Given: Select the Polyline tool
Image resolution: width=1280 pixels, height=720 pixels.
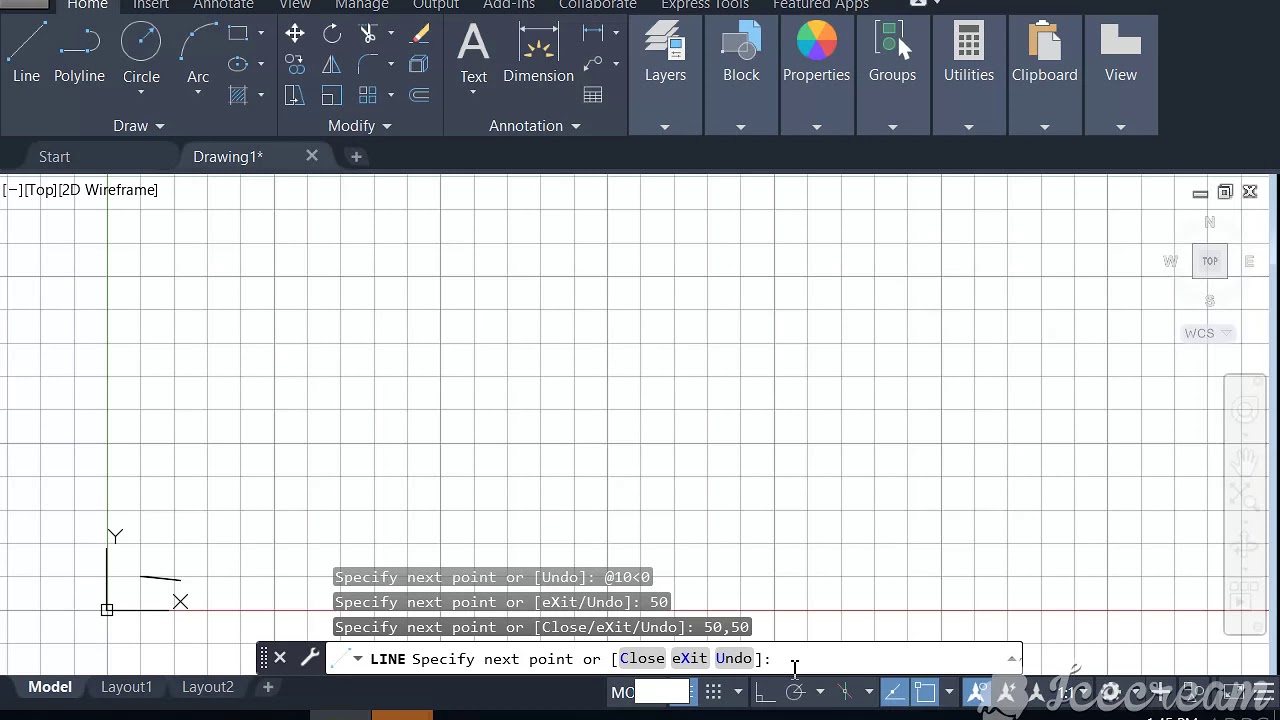Looking at the screenshot, I should point(79,55).
